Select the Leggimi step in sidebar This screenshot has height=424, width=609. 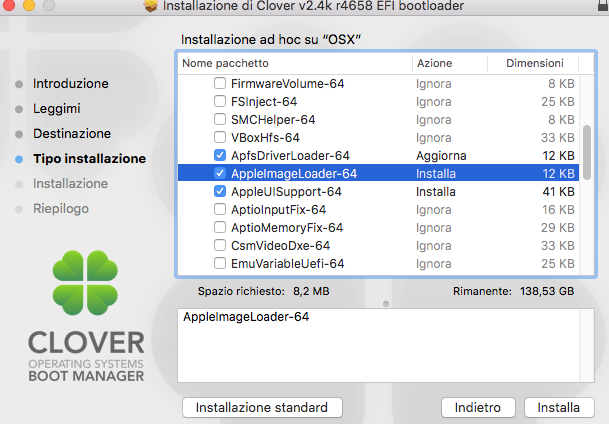57,109
